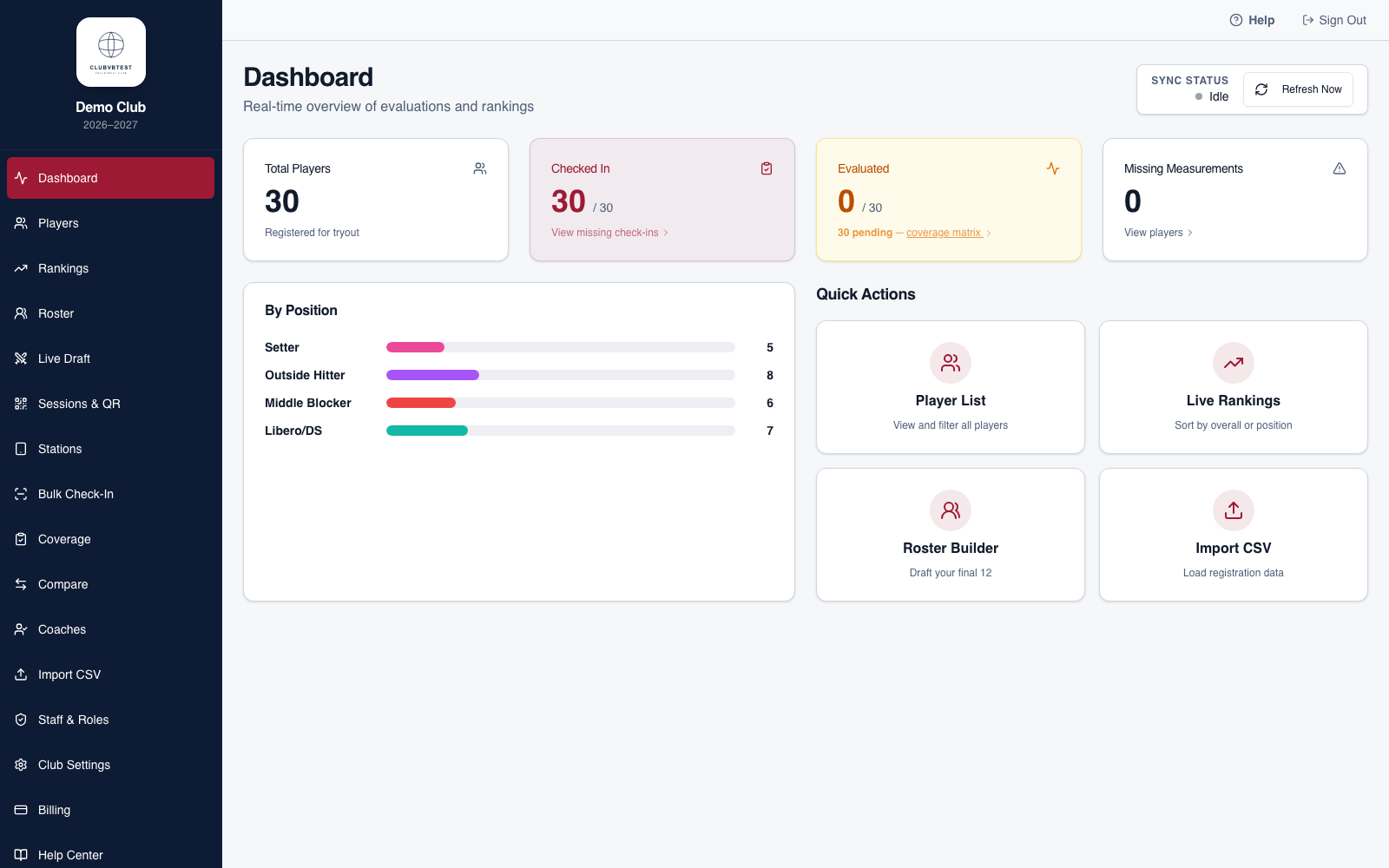Viewport: 1389px width, 868px height.
Task: Click the Compare arrows icon
Action: [21, 584]
